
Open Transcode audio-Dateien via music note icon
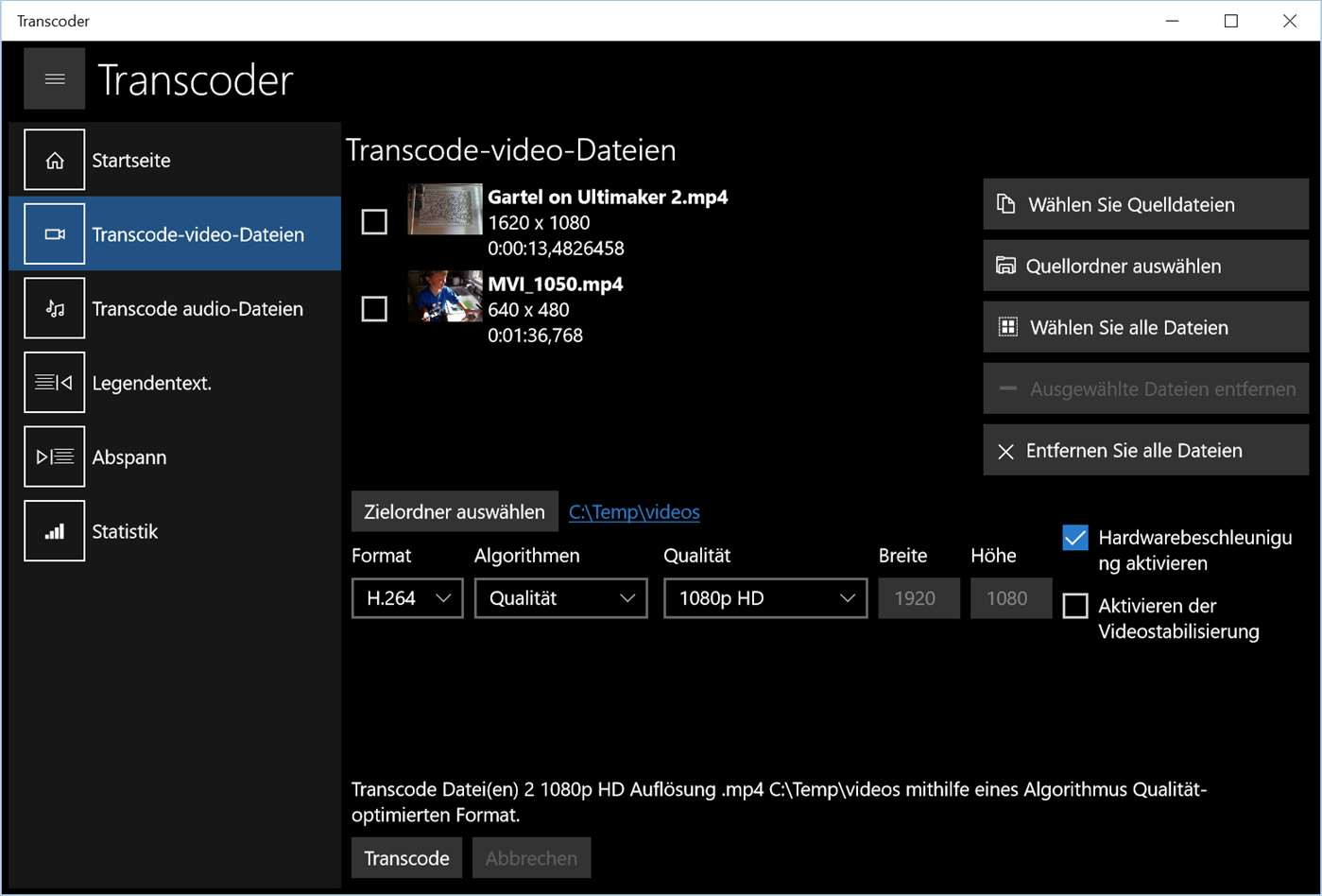coord(54,308)
